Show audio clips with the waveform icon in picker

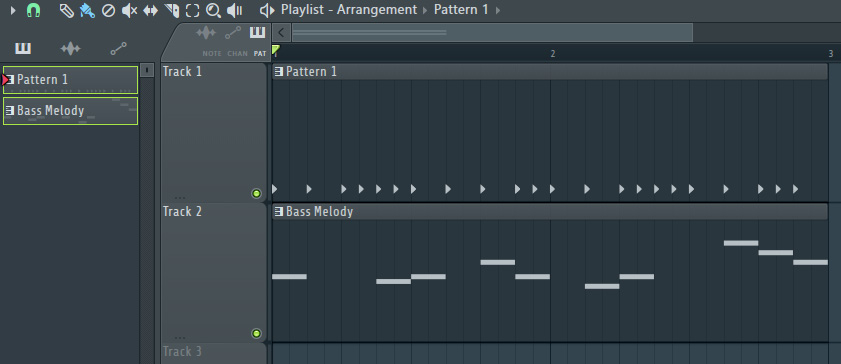70,49
